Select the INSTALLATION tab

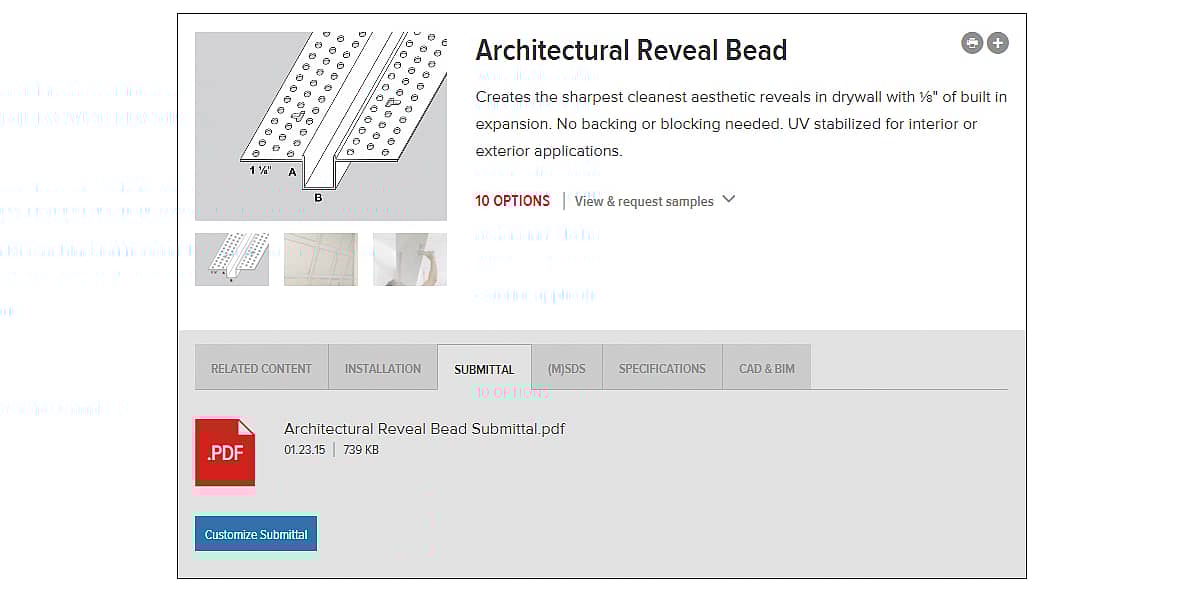[382, 368]
